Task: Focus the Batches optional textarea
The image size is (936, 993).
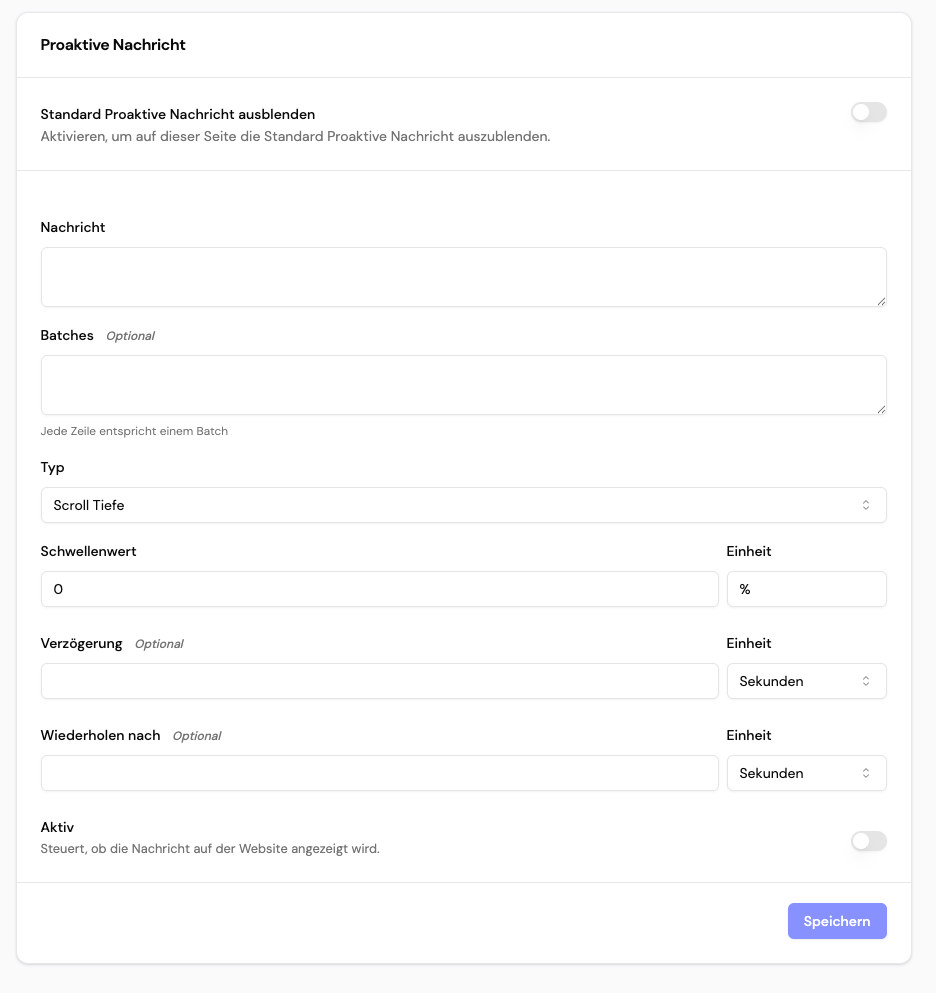Action: (x=463, y=384)
